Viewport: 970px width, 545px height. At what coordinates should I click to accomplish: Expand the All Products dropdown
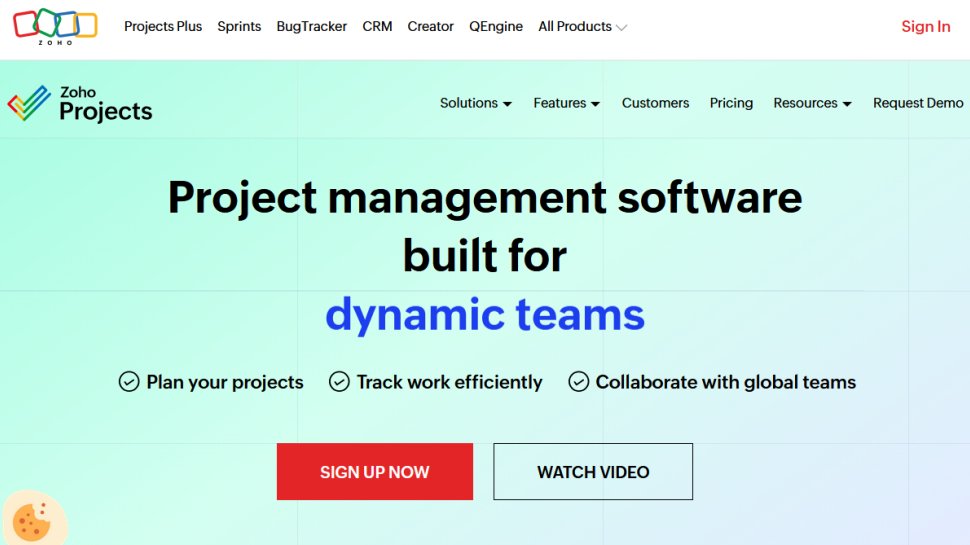coord(583,27)
